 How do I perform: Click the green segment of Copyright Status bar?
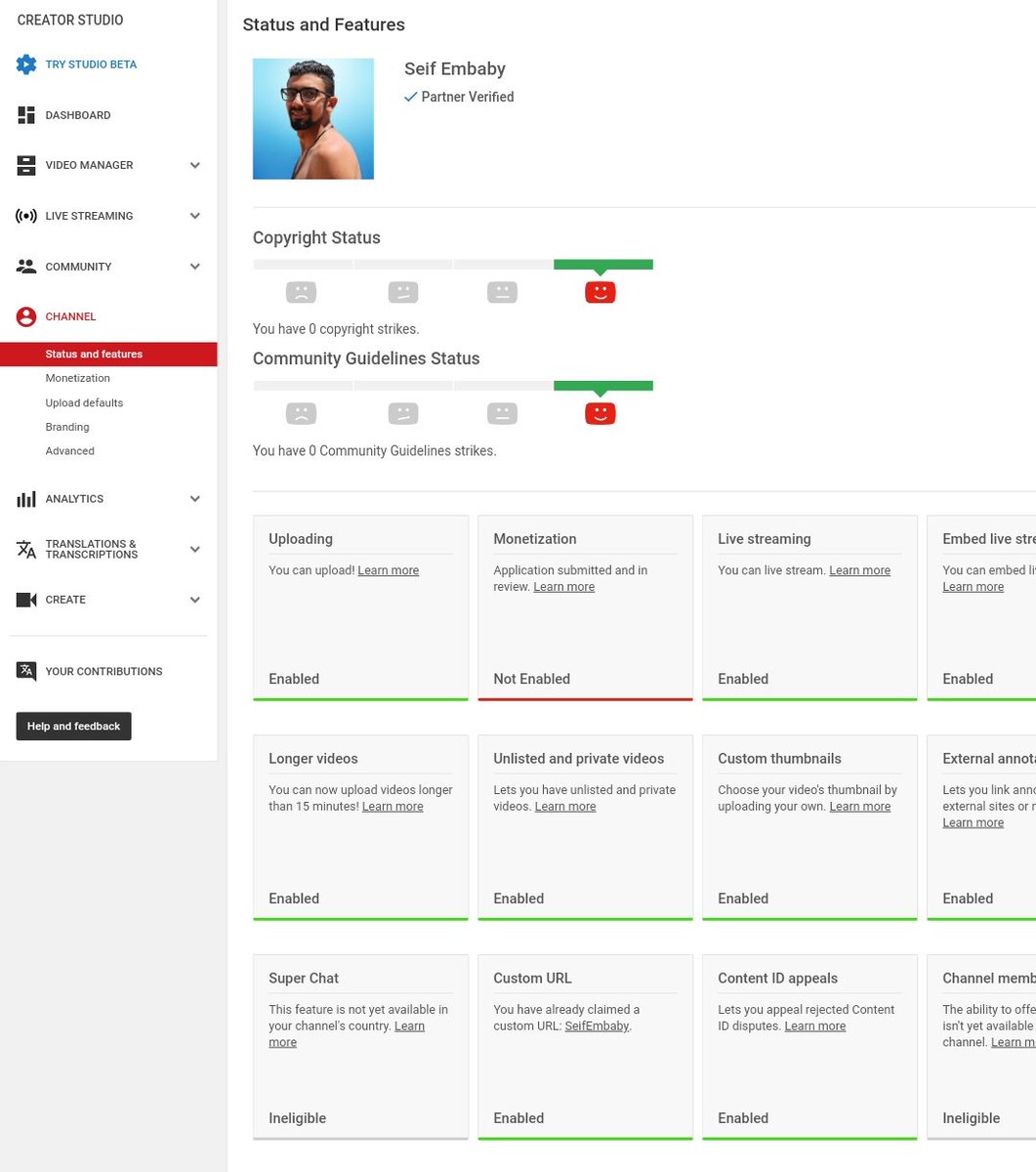602,265
